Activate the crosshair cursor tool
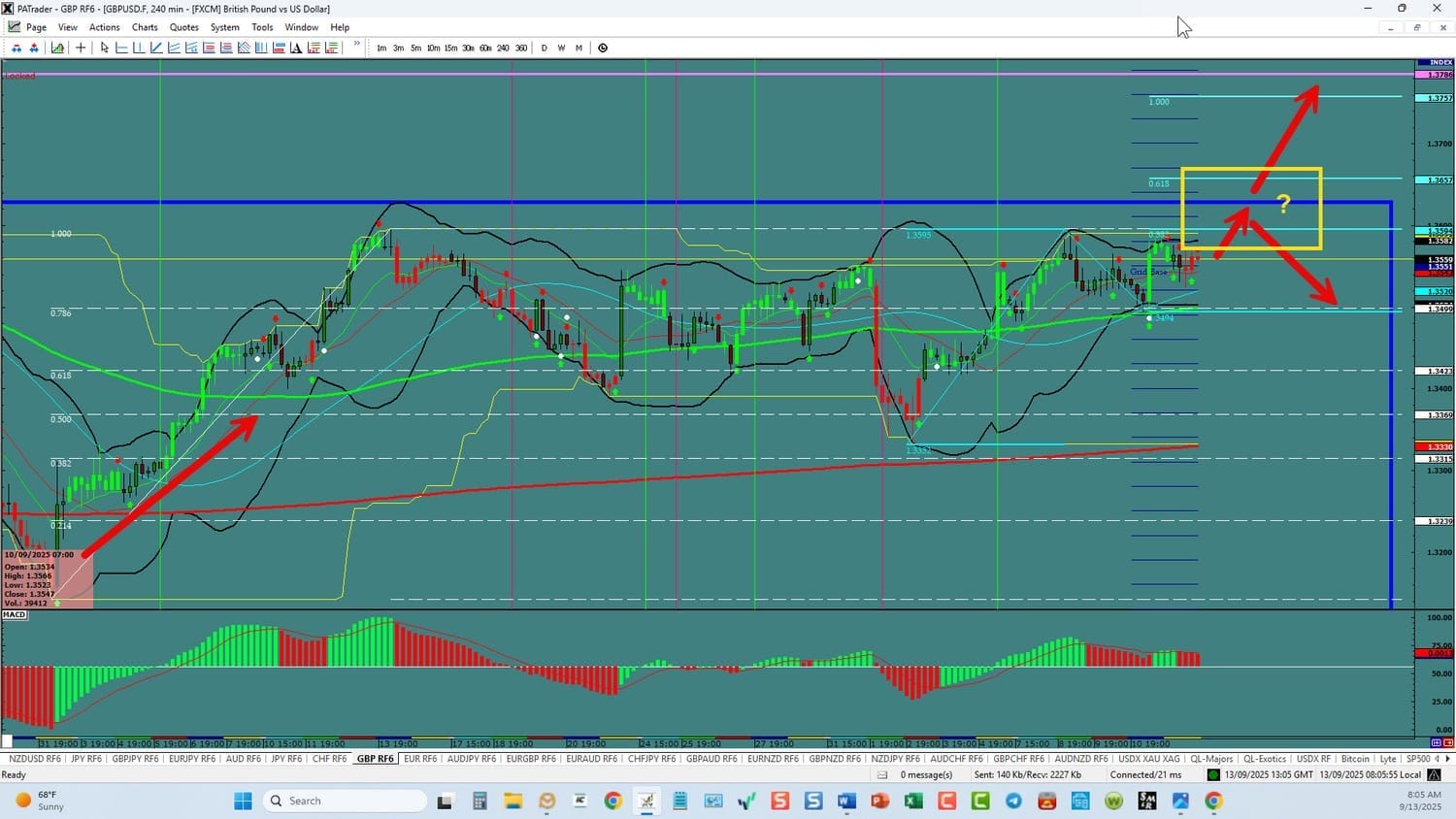The image size is (1456, 819). (x=81, y=48)
